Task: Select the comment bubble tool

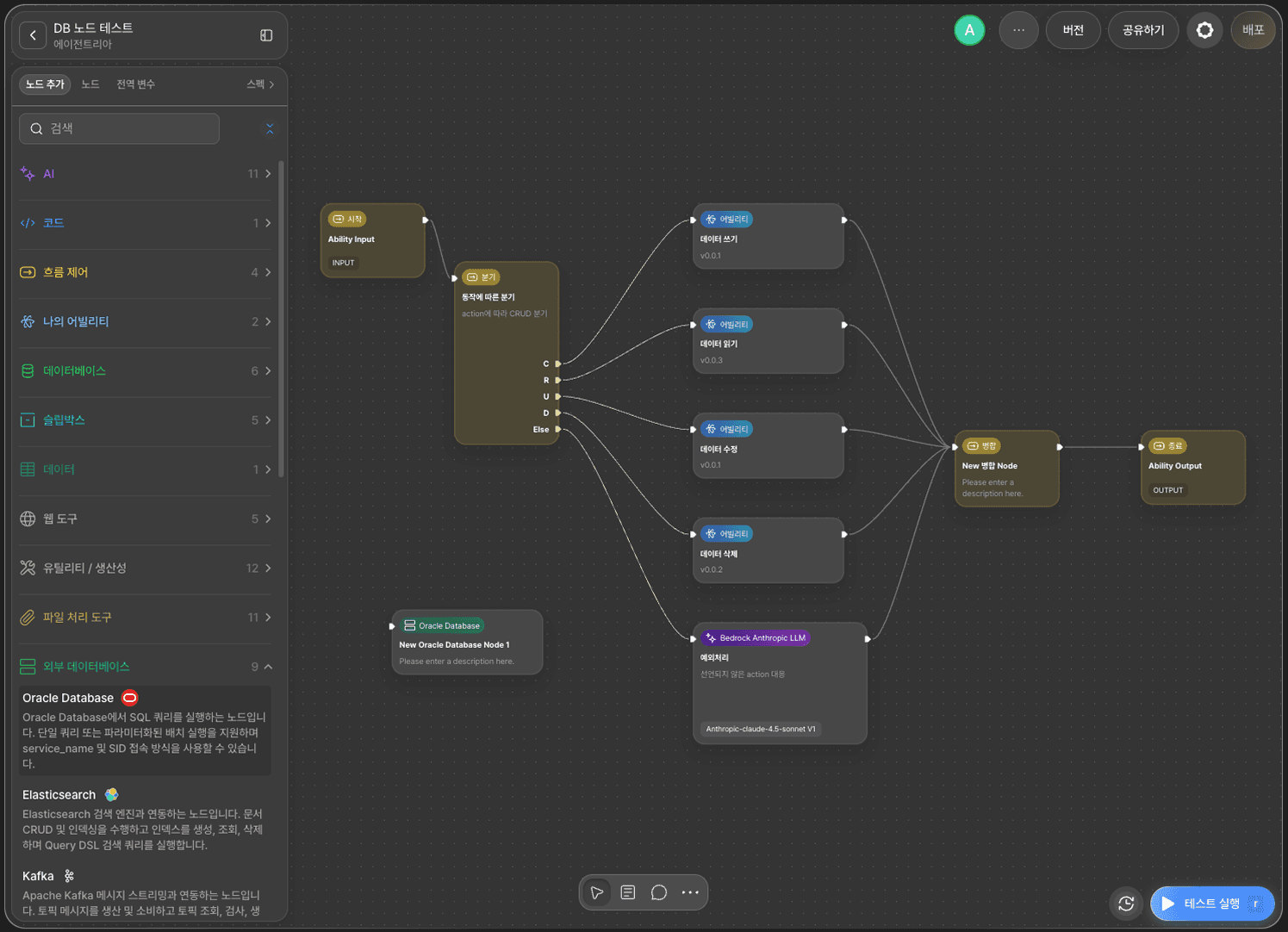Action: [x=659, y=892]
